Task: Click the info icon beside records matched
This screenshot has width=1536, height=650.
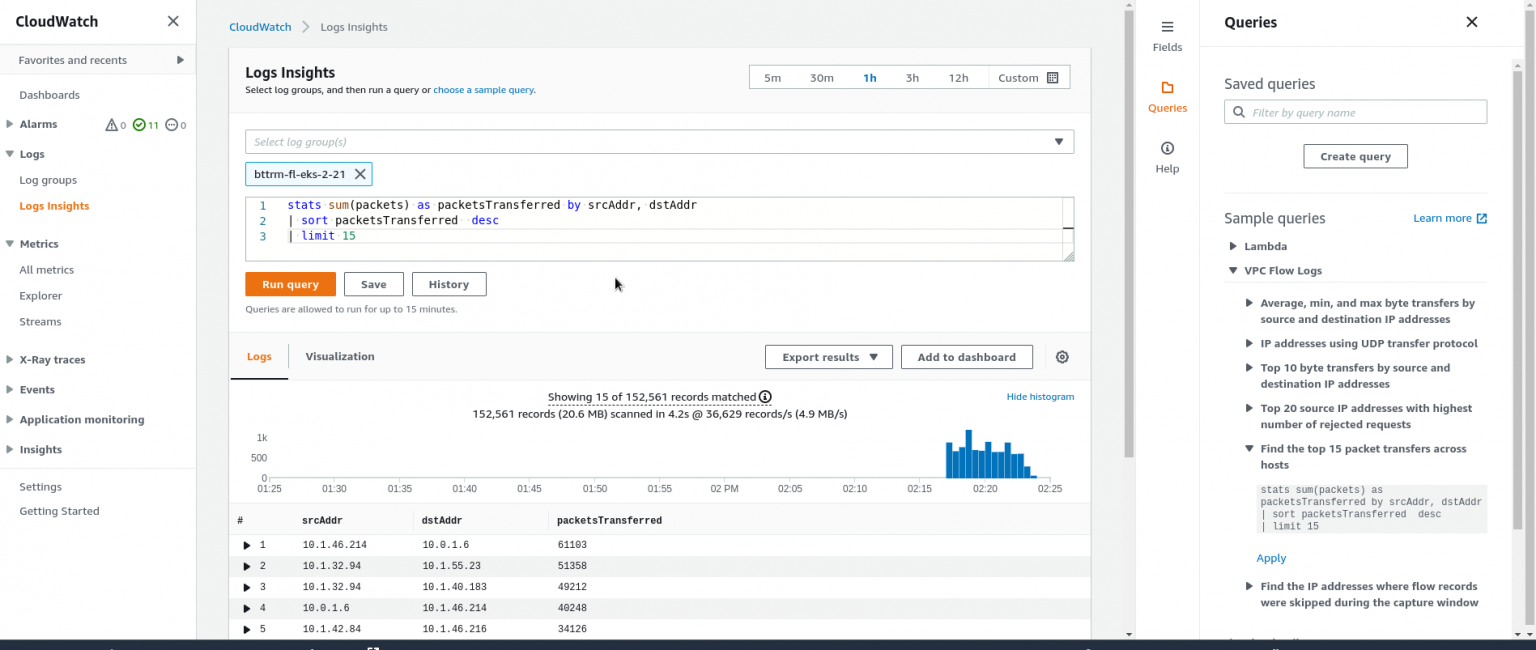Action: pyautogui.click(x=765, y=397)
